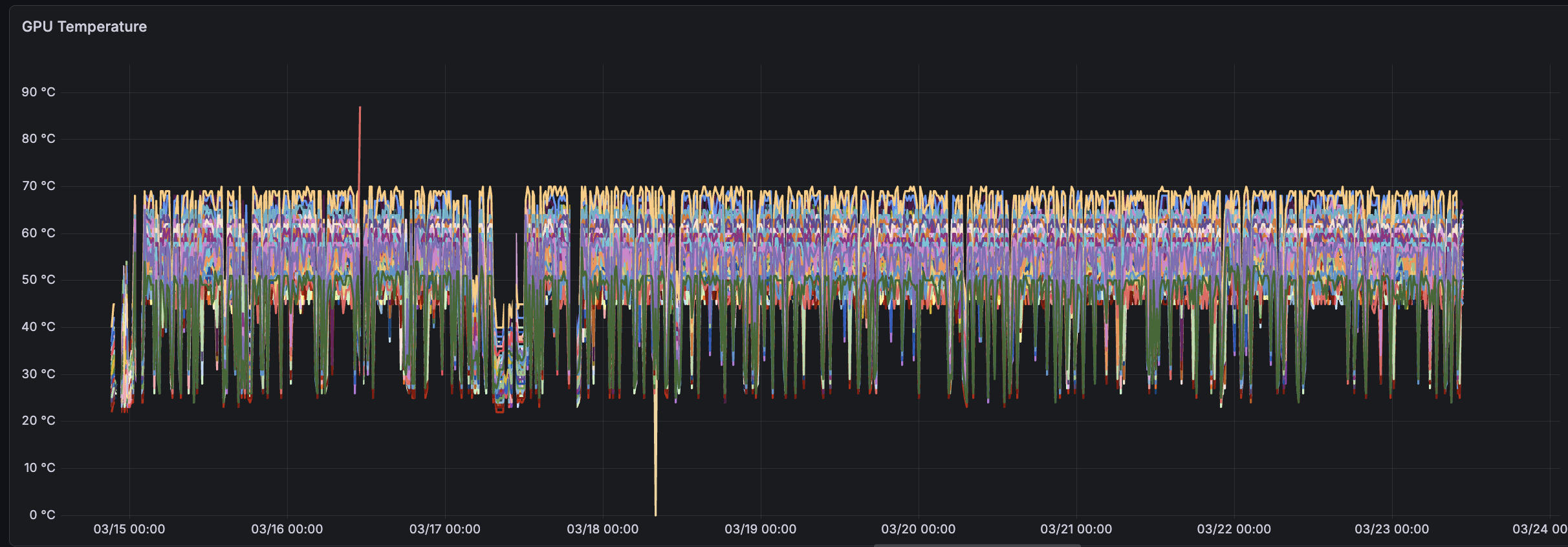Click the 03/18 00:00 time label

[x=603, y=529]
